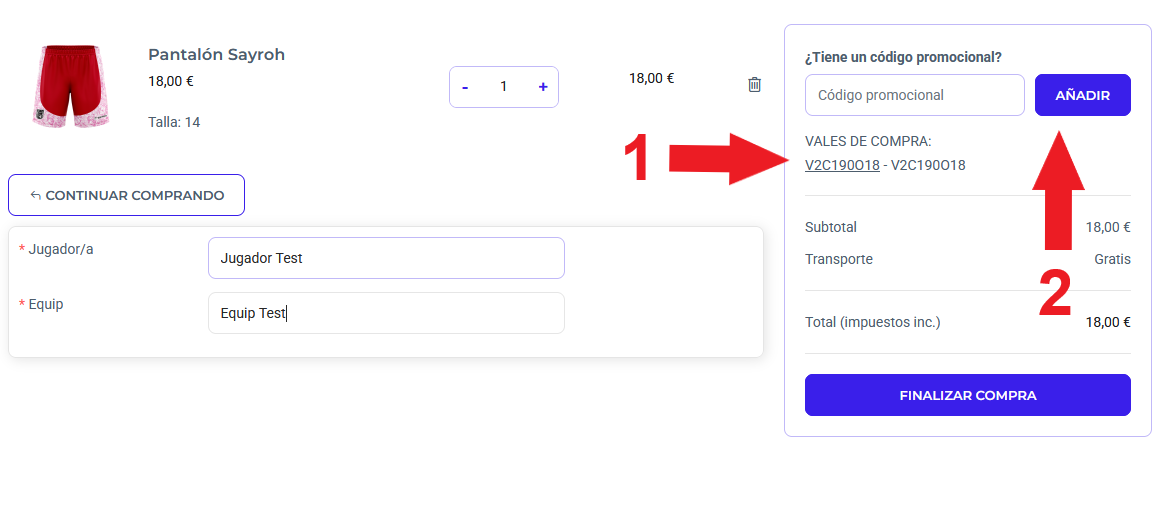Image resolution: width=1161 pixels, height=522 pixels.
Task: Increase quantity with the plus button
Action: 543,87
